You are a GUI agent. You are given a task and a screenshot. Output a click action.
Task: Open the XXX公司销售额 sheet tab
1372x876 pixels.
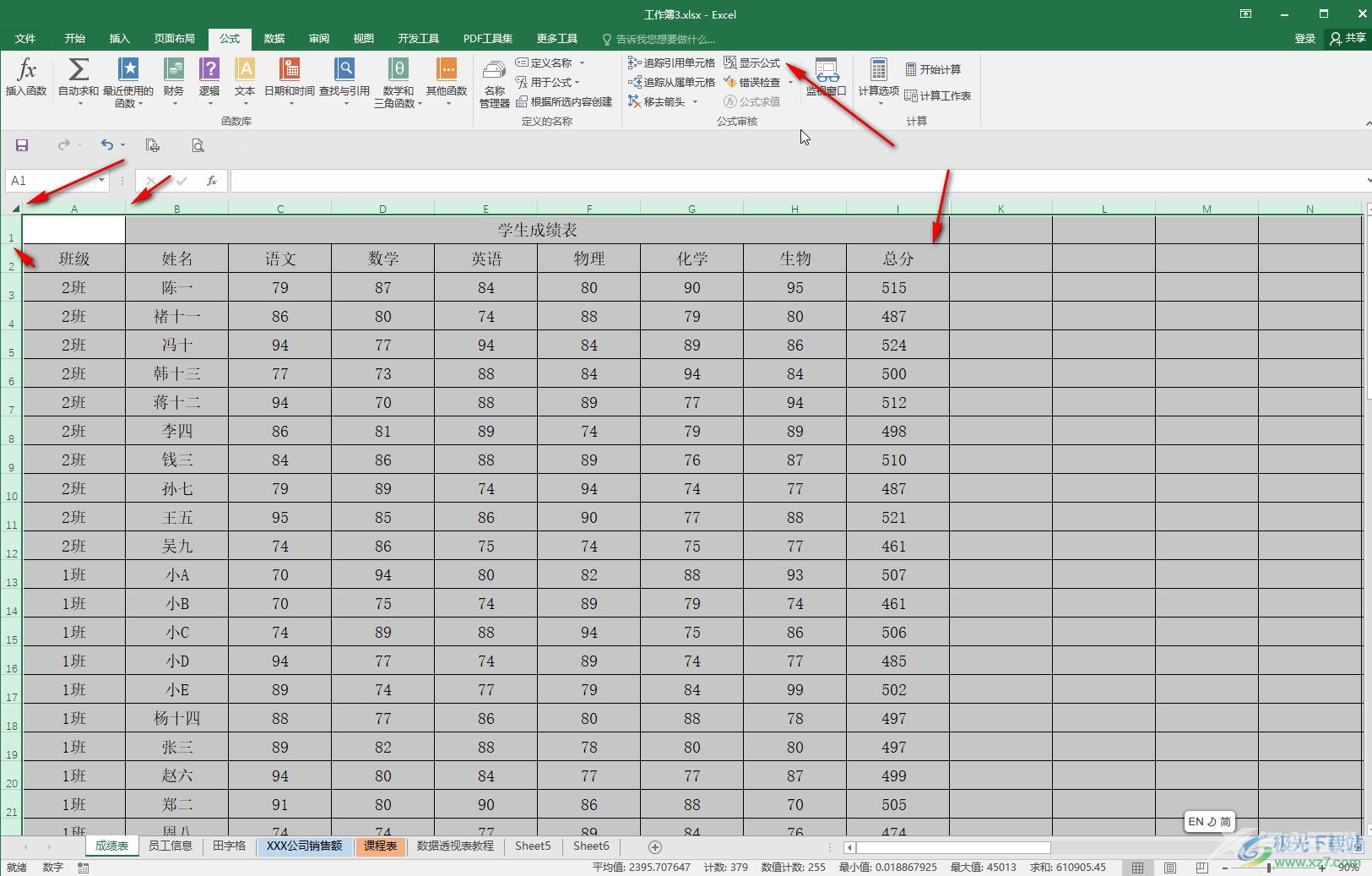point(305,846)
